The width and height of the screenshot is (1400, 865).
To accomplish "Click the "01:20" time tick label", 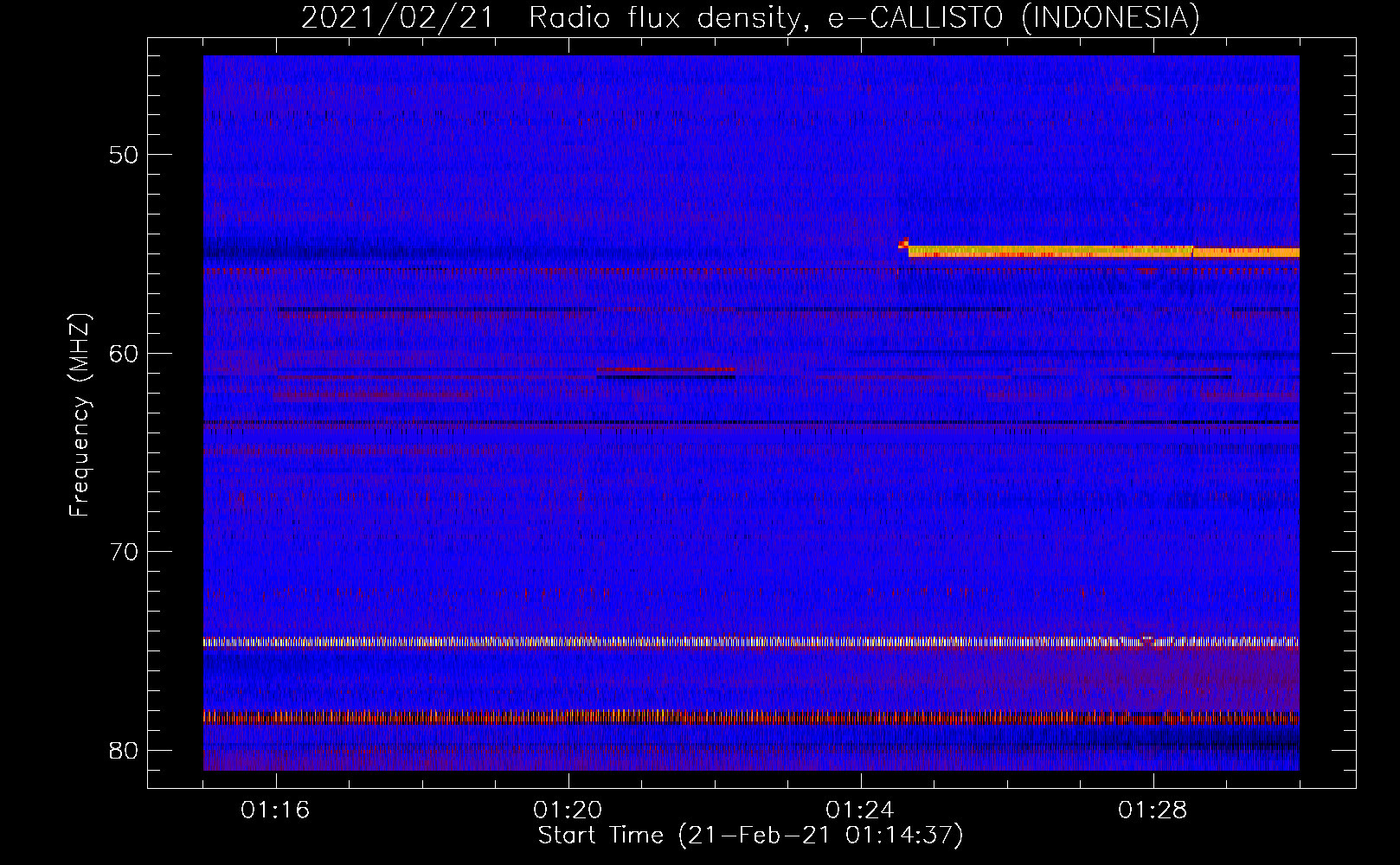I will point(568,810).
